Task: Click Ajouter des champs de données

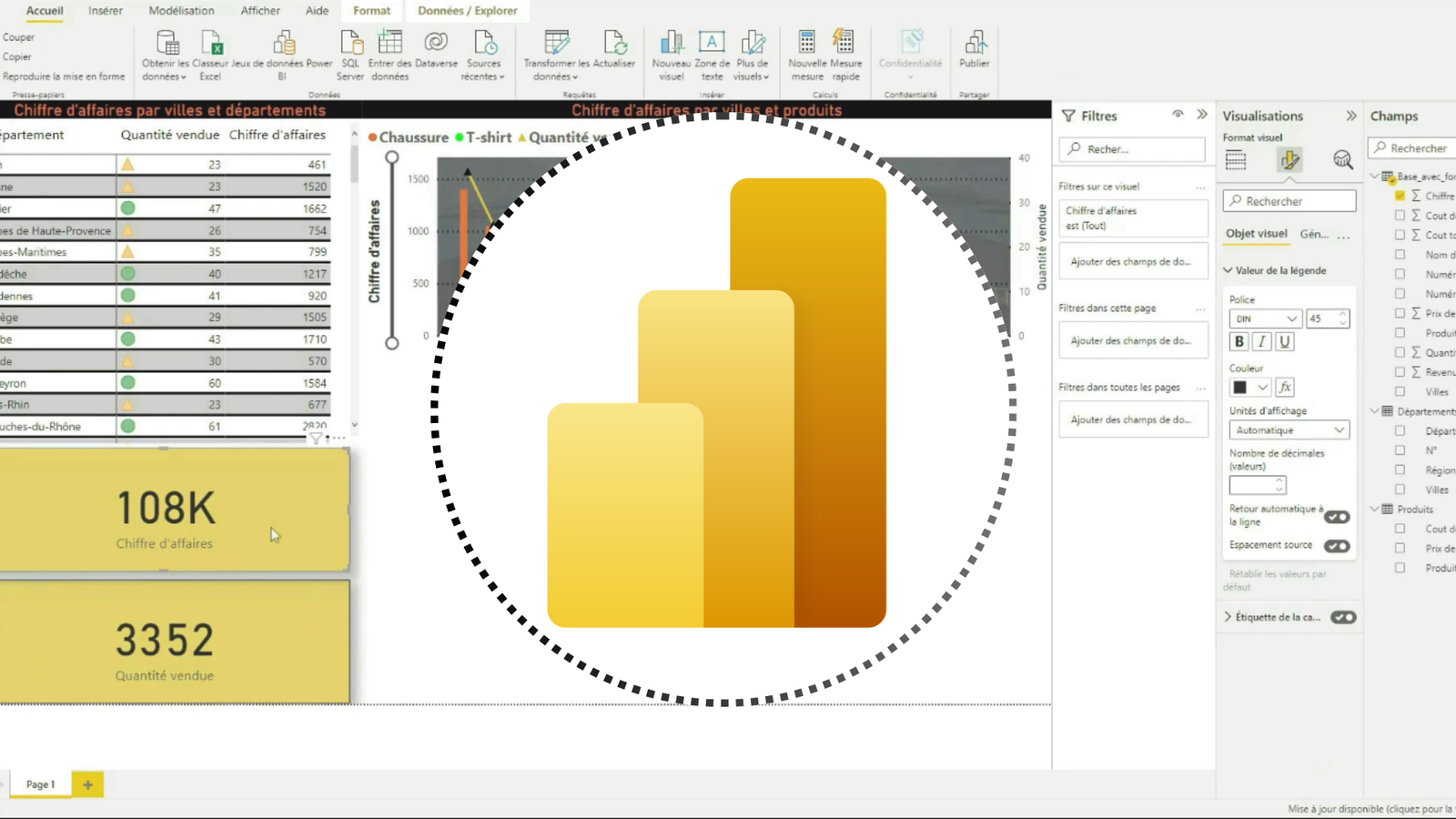Action: coord(1133,261)
